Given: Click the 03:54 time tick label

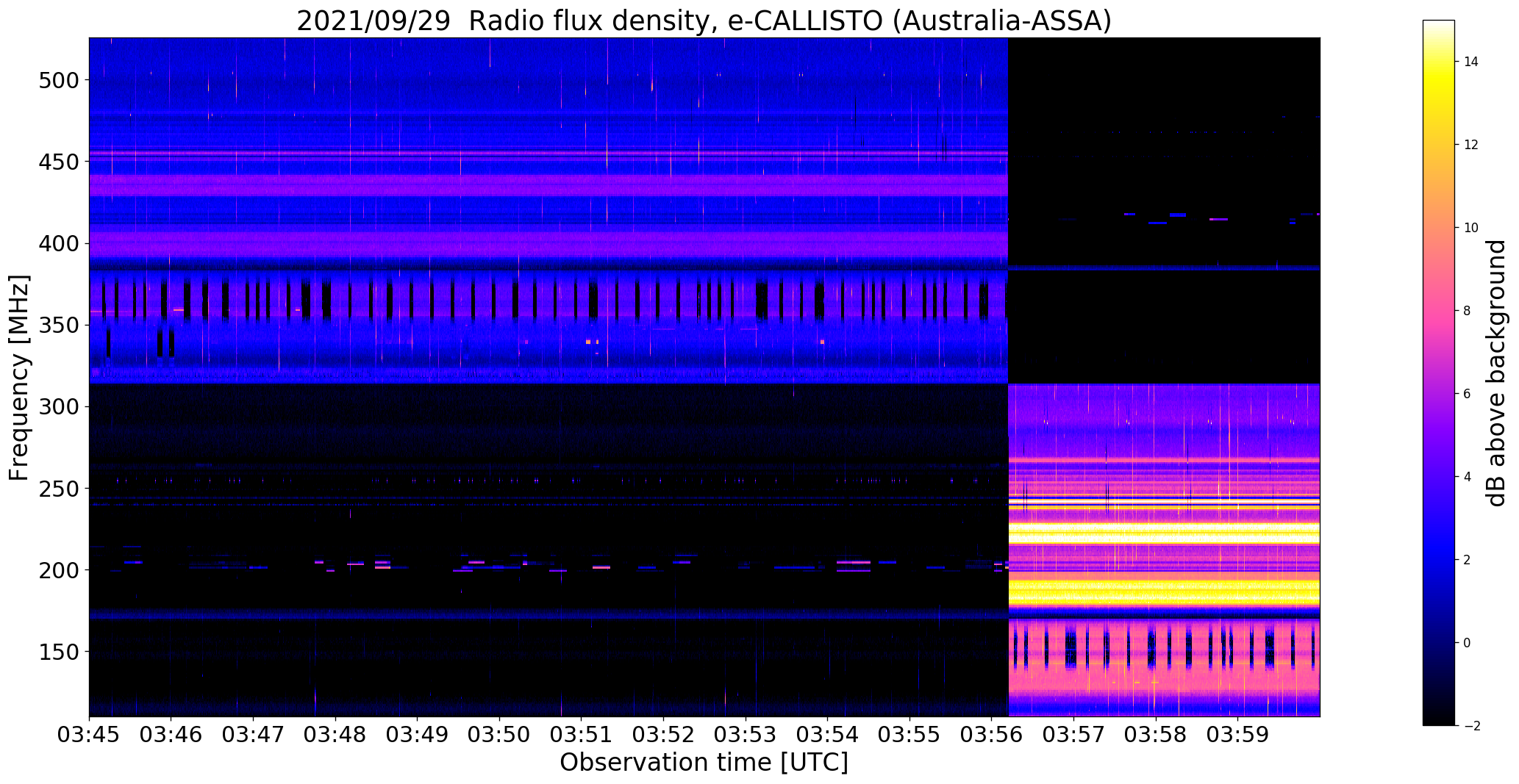Looking at the screenshot, I should [828, 735].
